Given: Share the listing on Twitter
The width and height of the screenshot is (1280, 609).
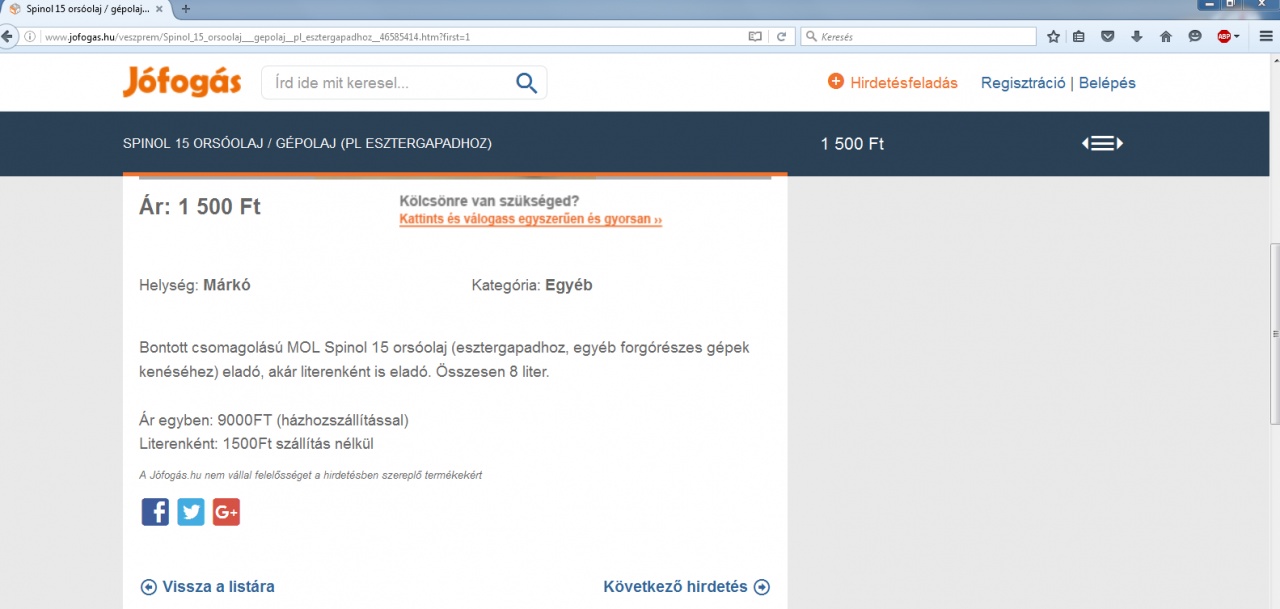Looking at the screenshot, I should pos(191,512).
